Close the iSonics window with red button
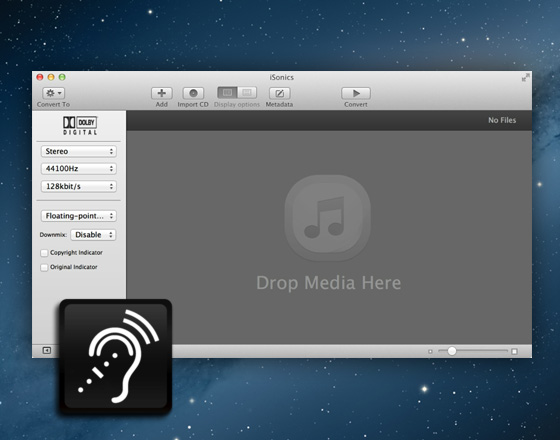The image size is (560, 440). [x=40, y=77]
